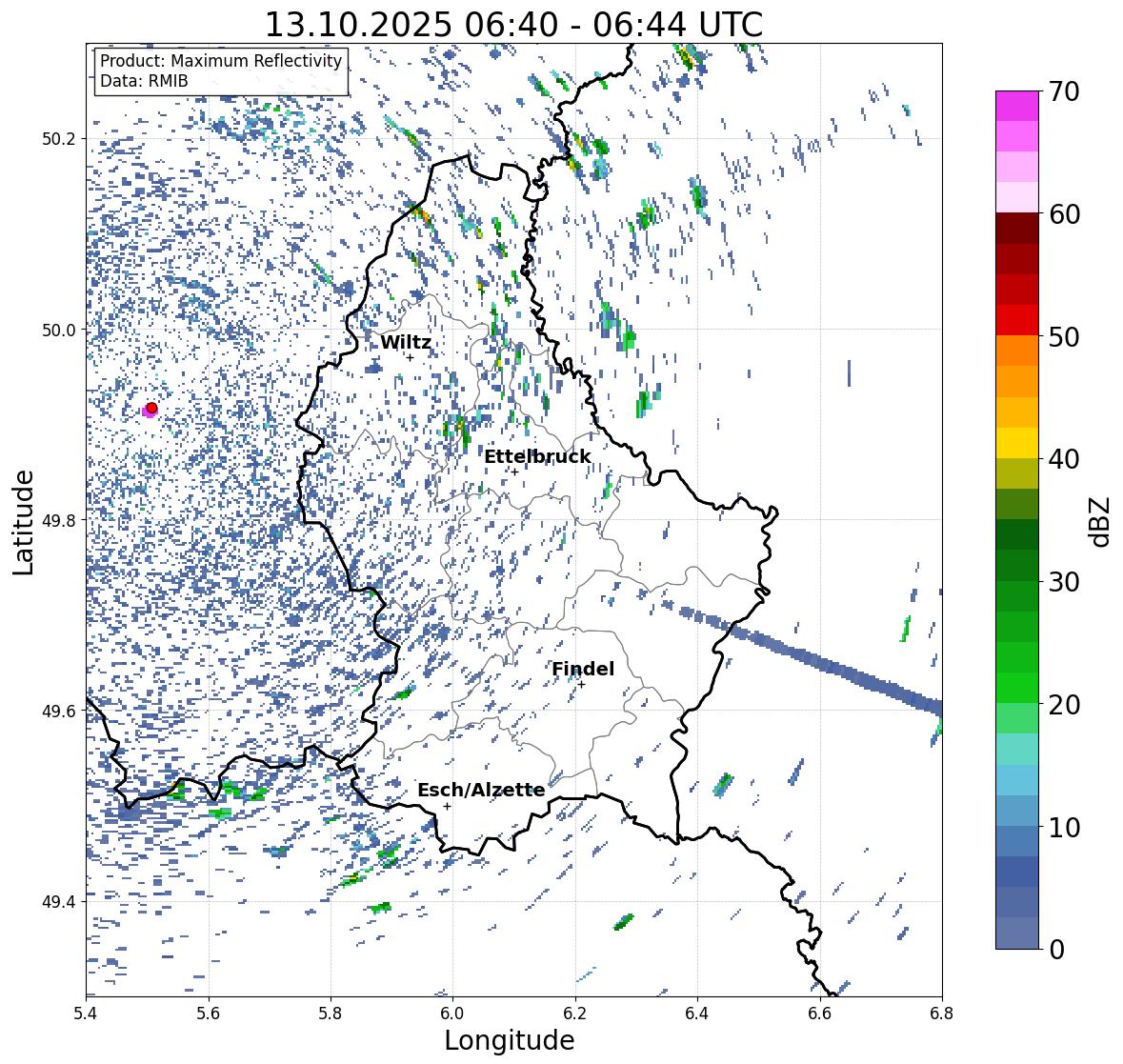Click the 'dBZ' colorbar label

(1101, 521)
